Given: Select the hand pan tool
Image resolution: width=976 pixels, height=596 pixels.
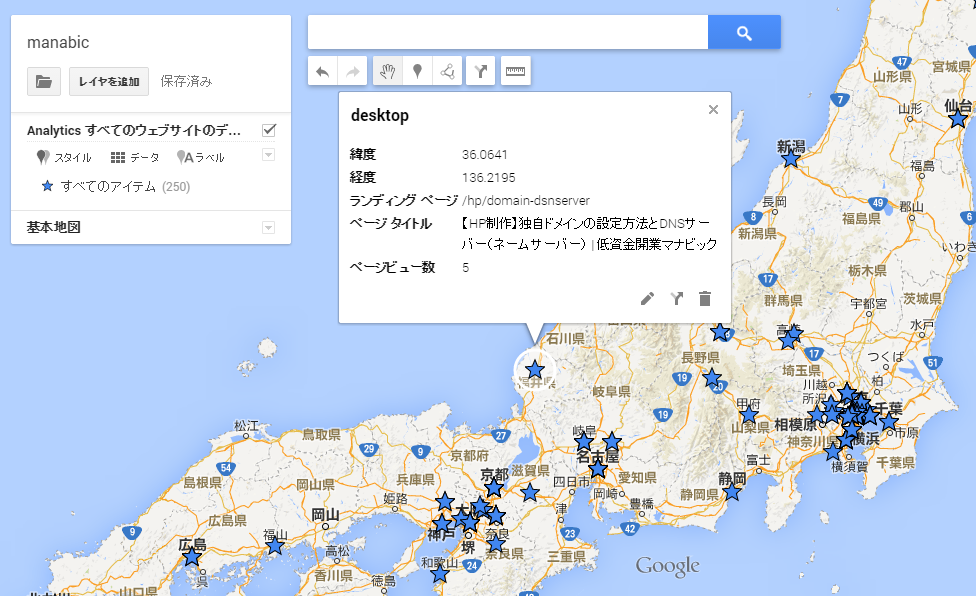Looking at the screenshot, I should [x=387, y=72].
